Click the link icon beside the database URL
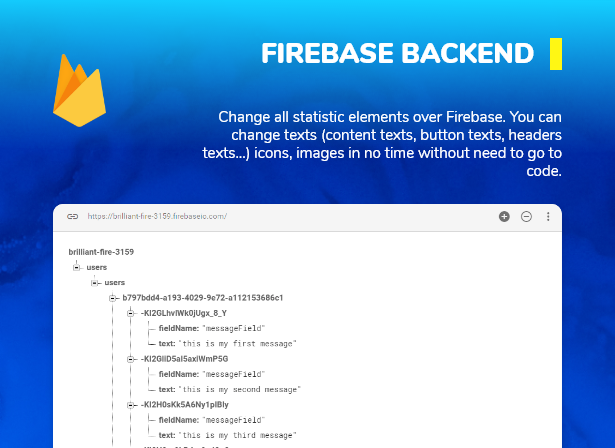615x448 pixels. pyautogui.click(x=73, y=217)
